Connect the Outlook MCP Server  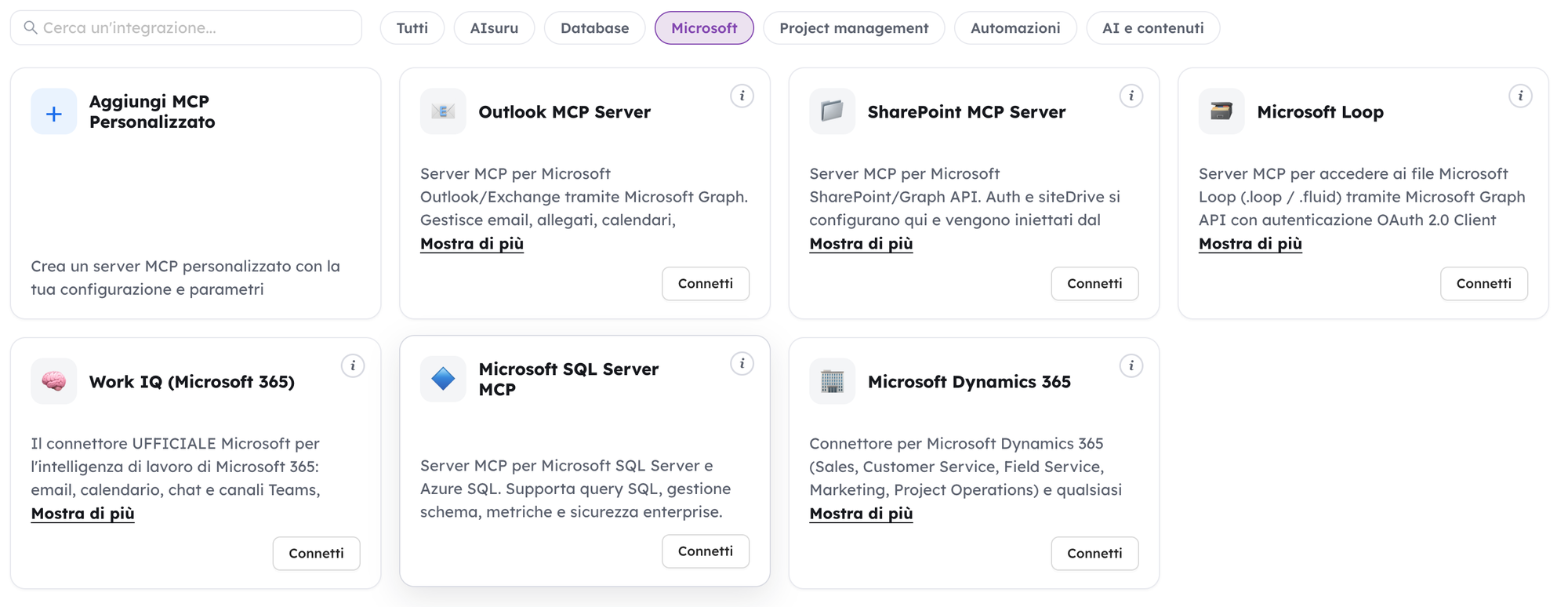click(x=706, y=283)
